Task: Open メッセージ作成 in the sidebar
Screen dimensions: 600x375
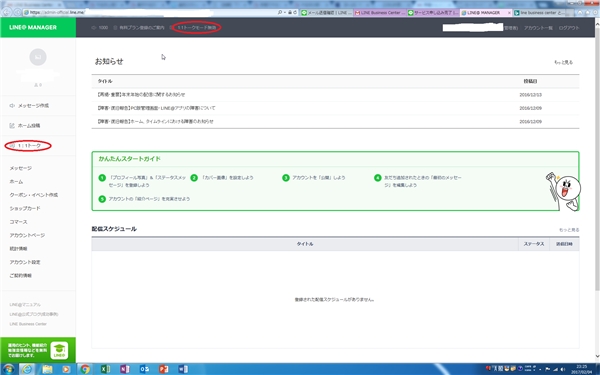Action: pos(33,105)
